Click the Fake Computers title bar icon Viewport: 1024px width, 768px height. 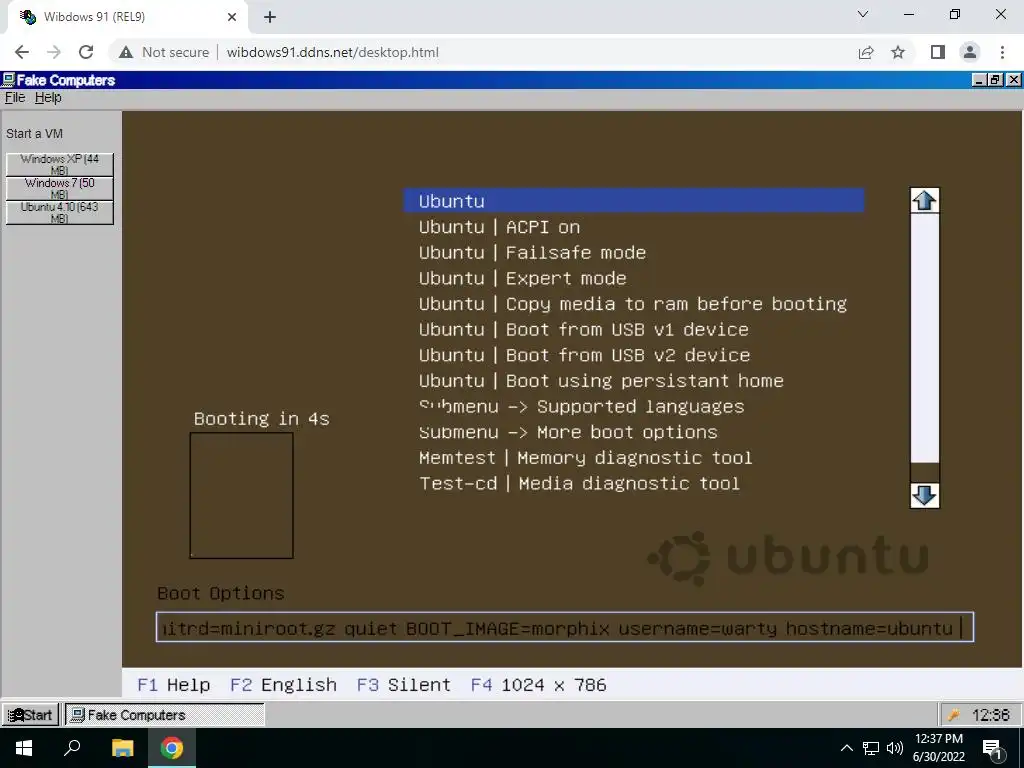tap(8, 80)
